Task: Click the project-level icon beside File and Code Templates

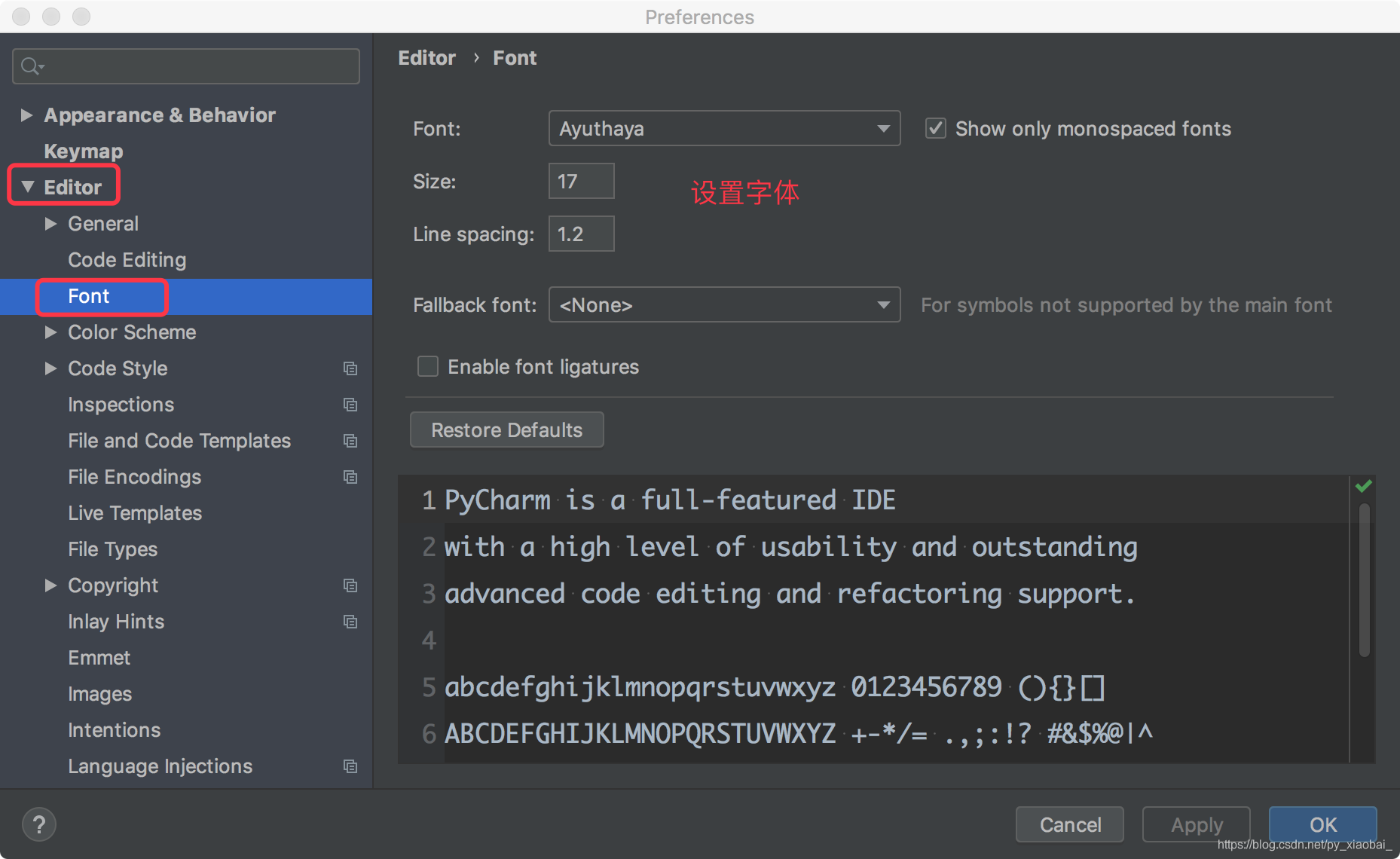Action: click(350, 441)
